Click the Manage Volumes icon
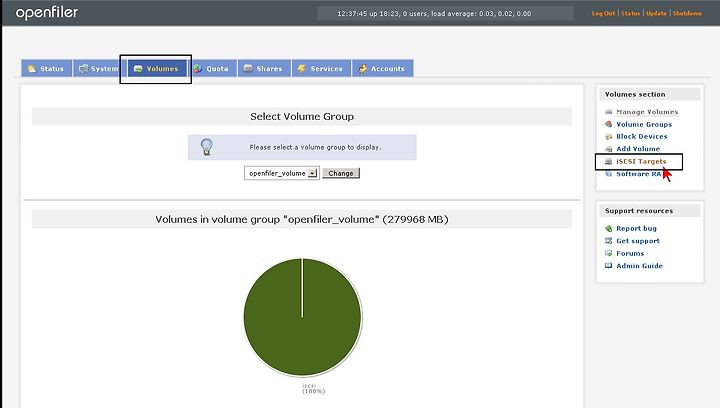Screen dimensions: 720x408 (x=608, y=112)
